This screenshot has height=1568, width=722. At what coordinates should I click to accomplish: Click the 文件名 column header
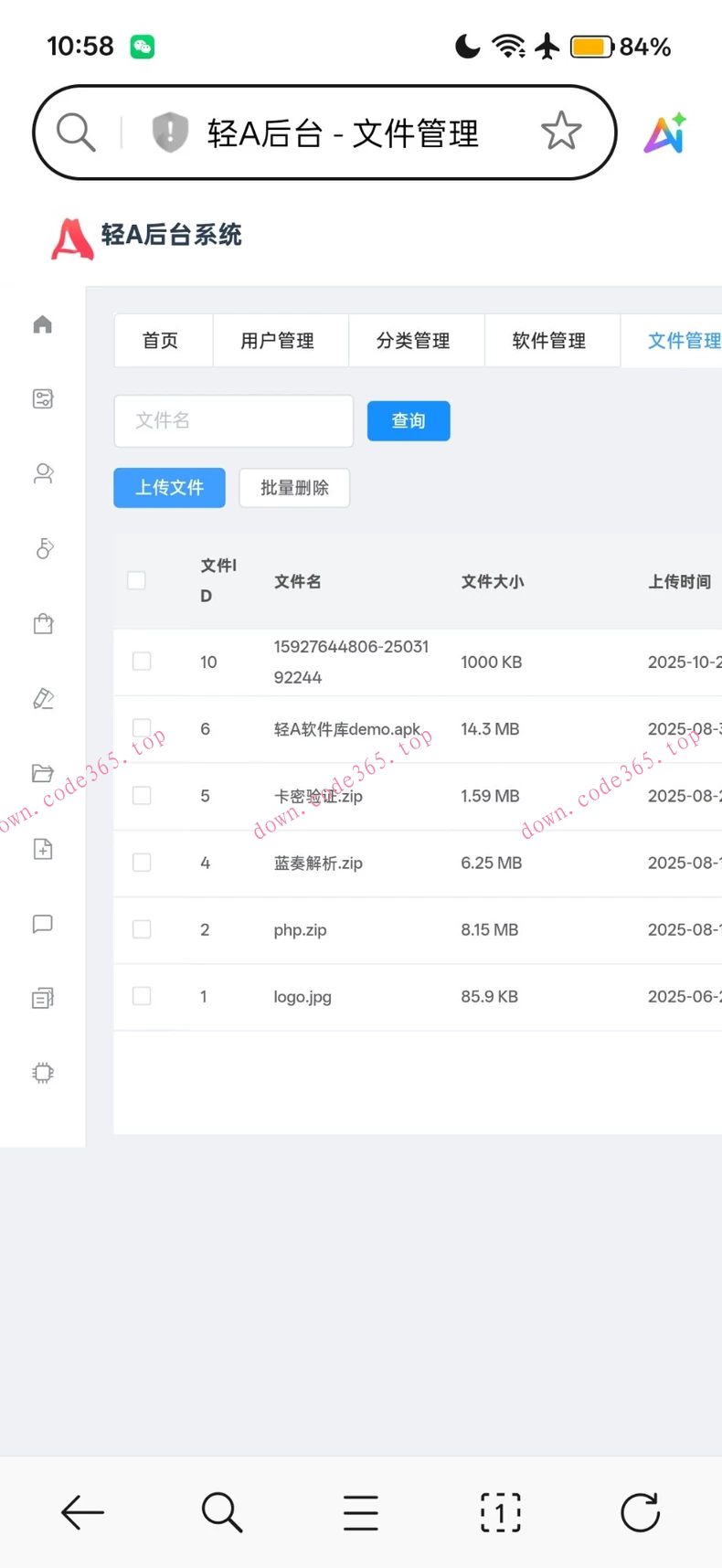298,581
